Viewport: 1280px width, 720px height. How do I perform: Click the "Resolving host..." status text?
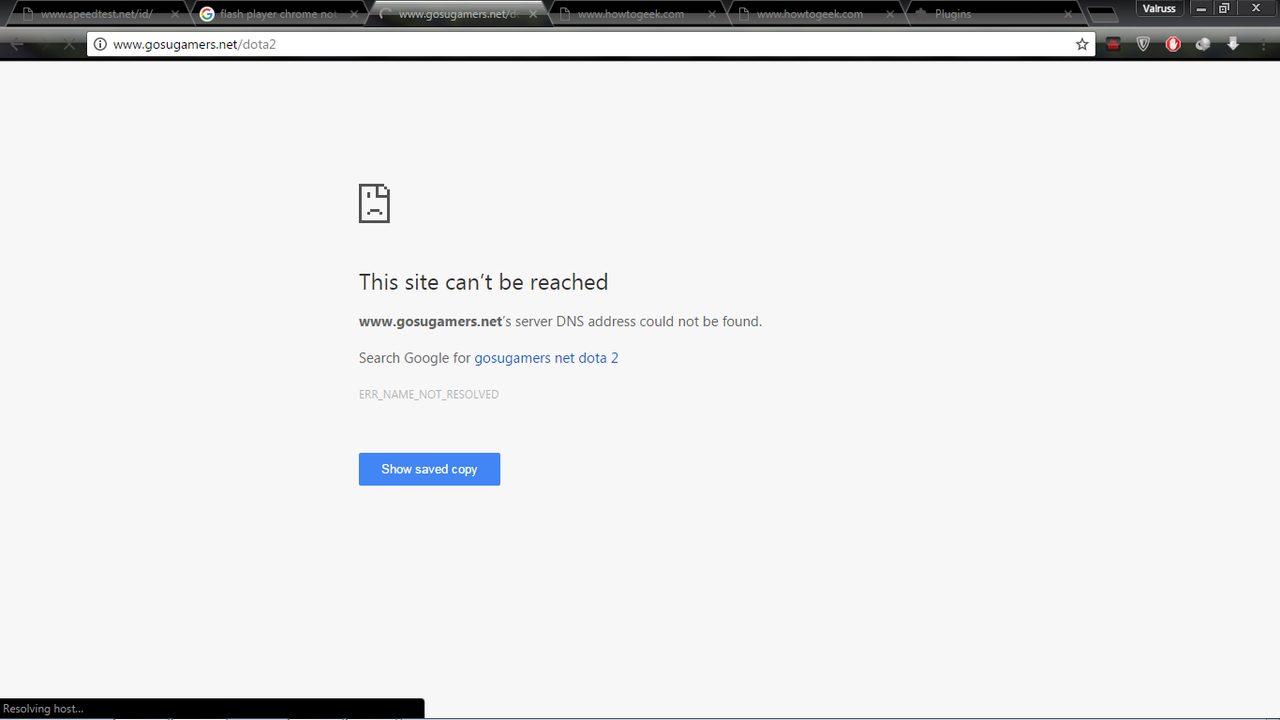click(x=43, y=709)
